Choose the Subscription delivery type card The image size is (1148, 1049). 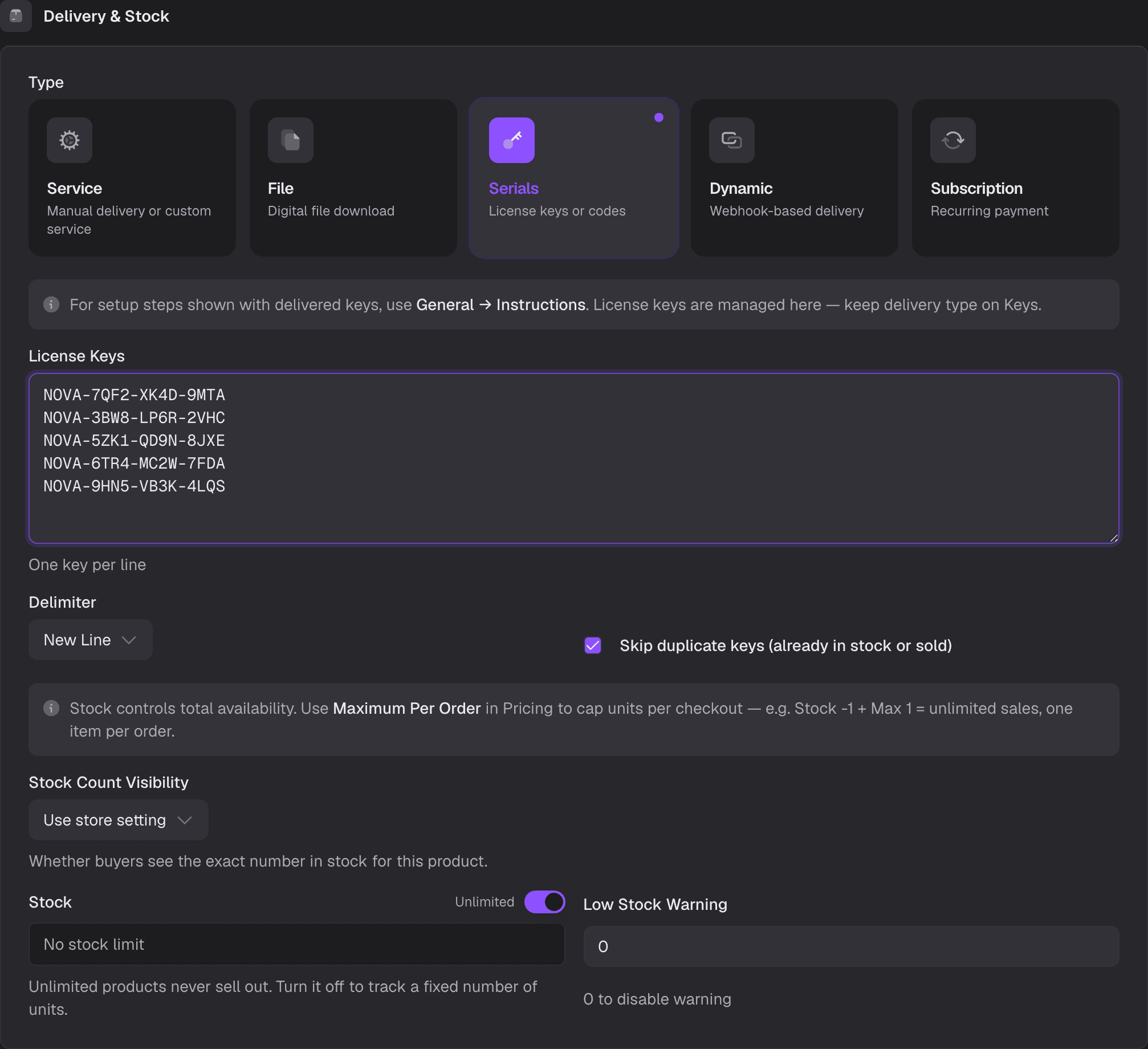(x=1016, y=178)
